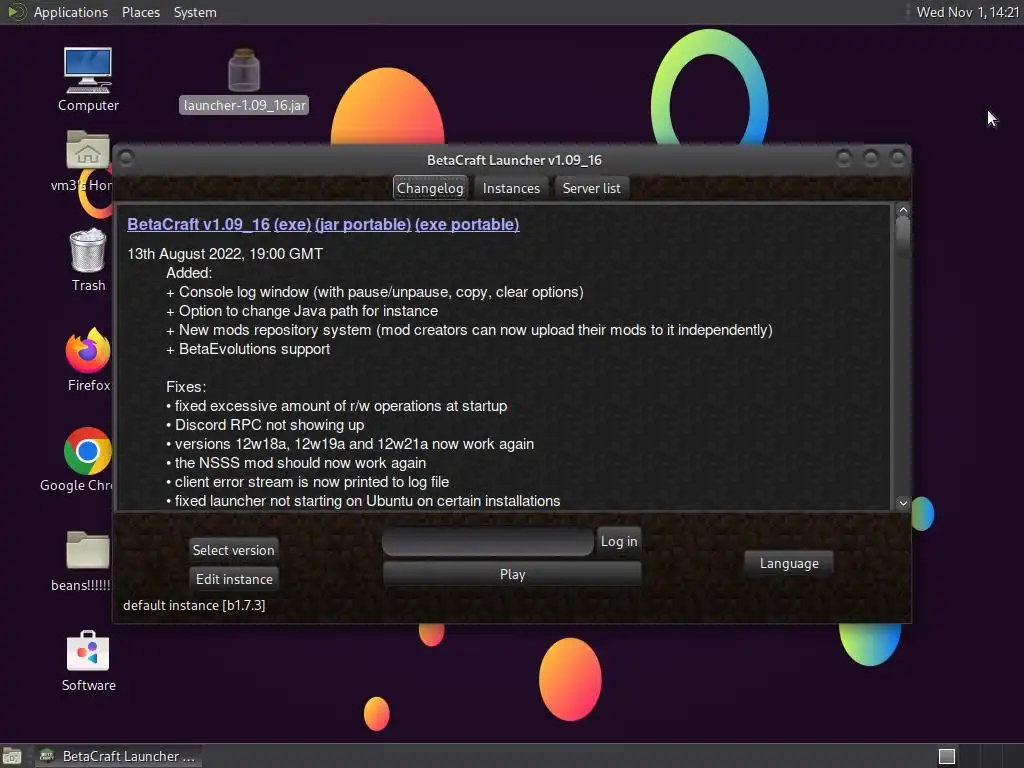Open the System menu

[195, 12]
